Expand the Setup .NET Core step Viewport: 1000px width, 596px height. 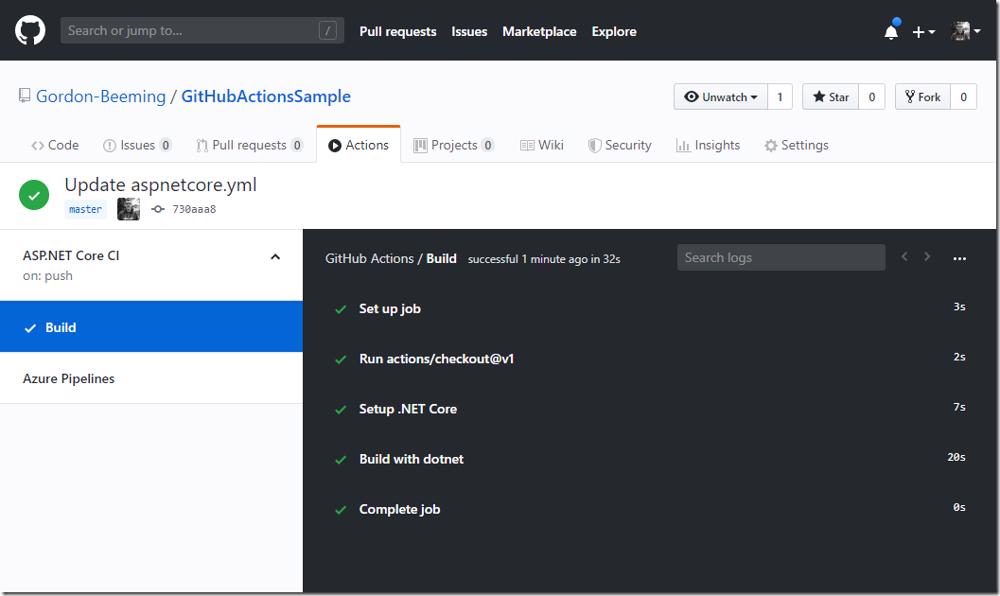coord(649,409)
